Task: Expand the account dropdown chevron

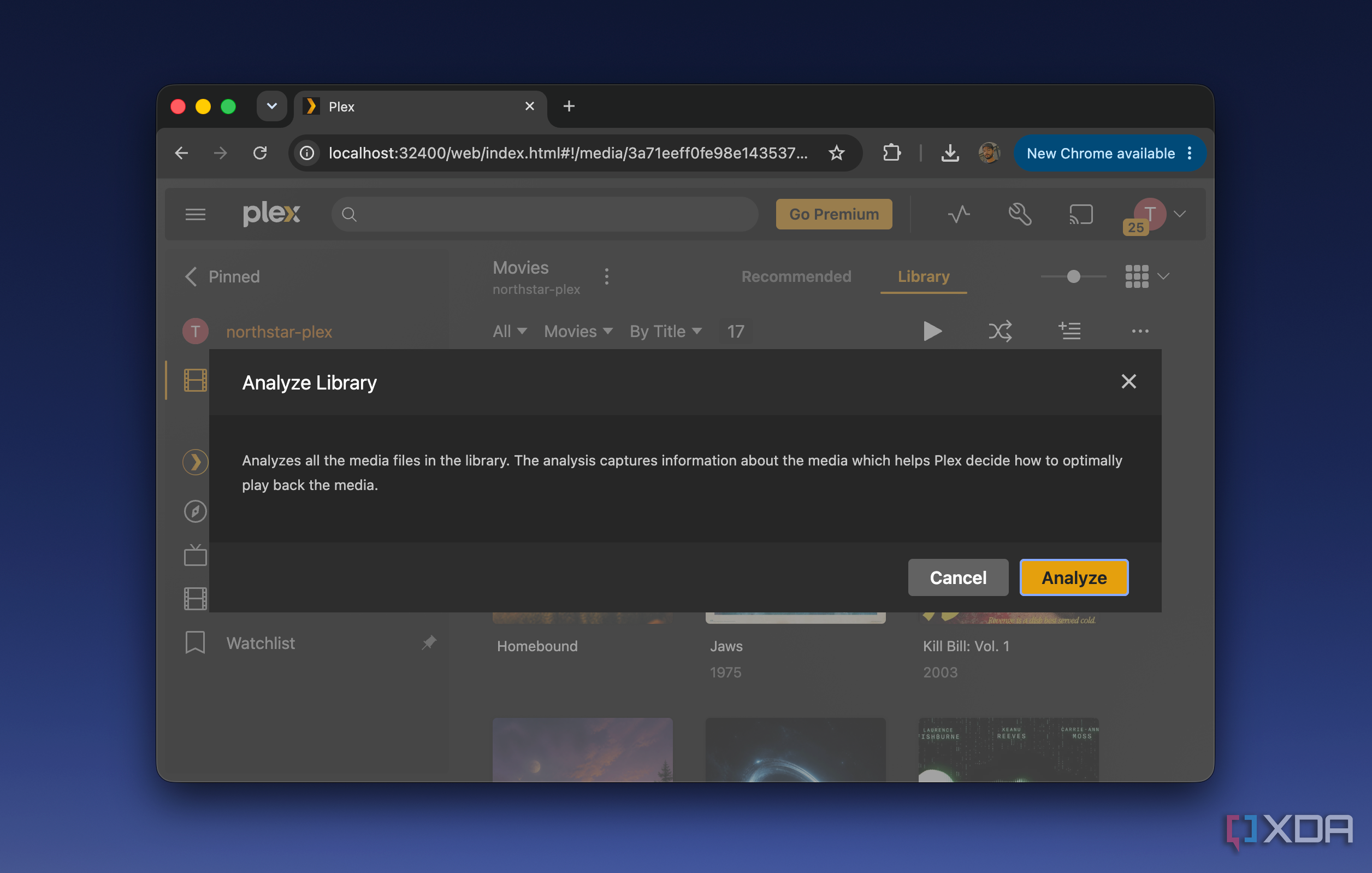Action: [1179, 214]
